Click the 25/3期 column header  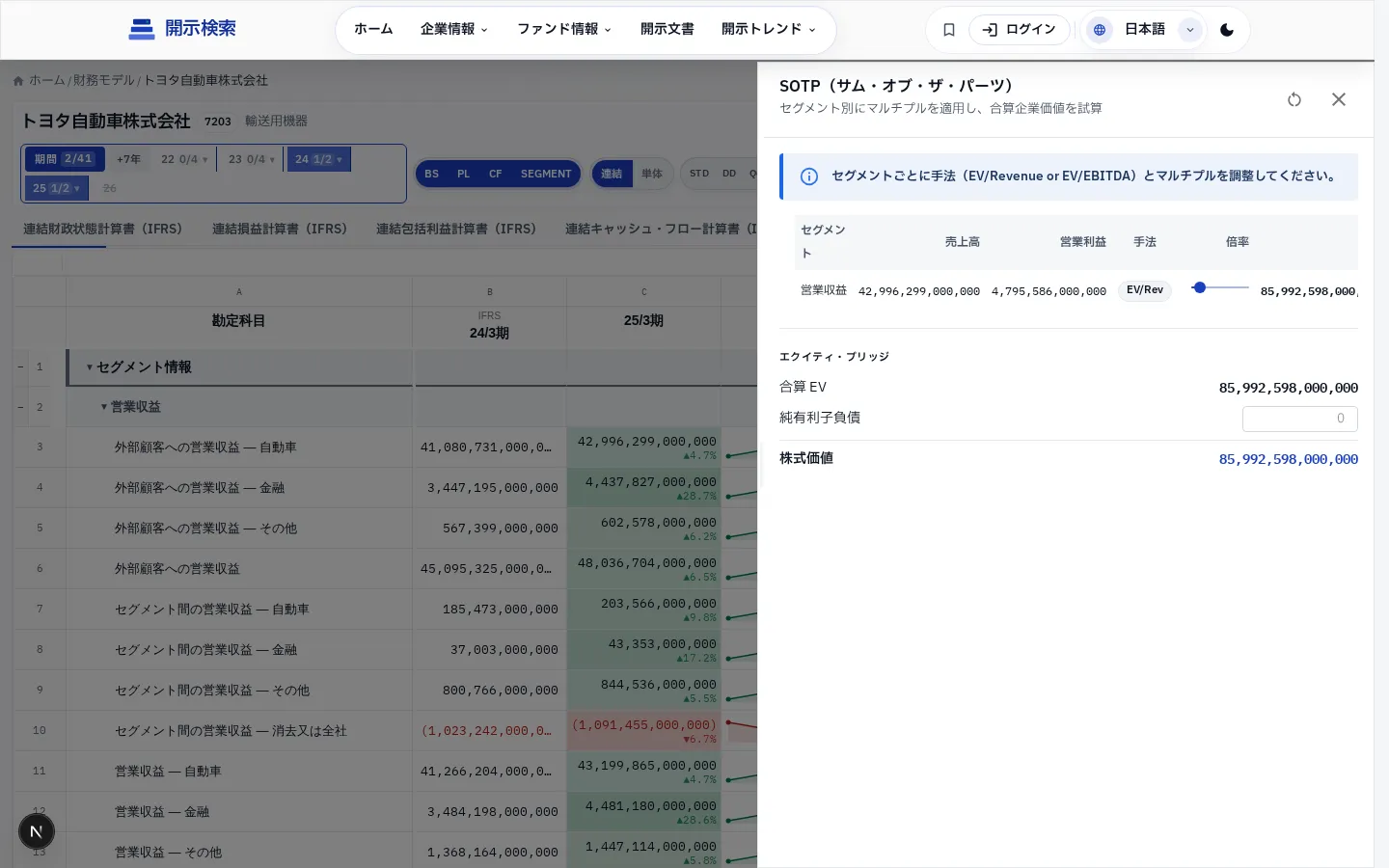[643, 321]
